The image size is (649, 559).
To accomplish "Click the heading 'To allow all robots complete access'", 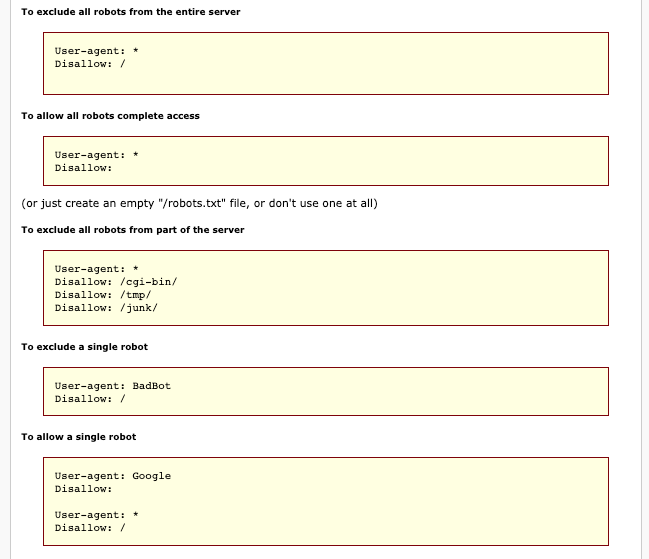I will tap(111, 116).
